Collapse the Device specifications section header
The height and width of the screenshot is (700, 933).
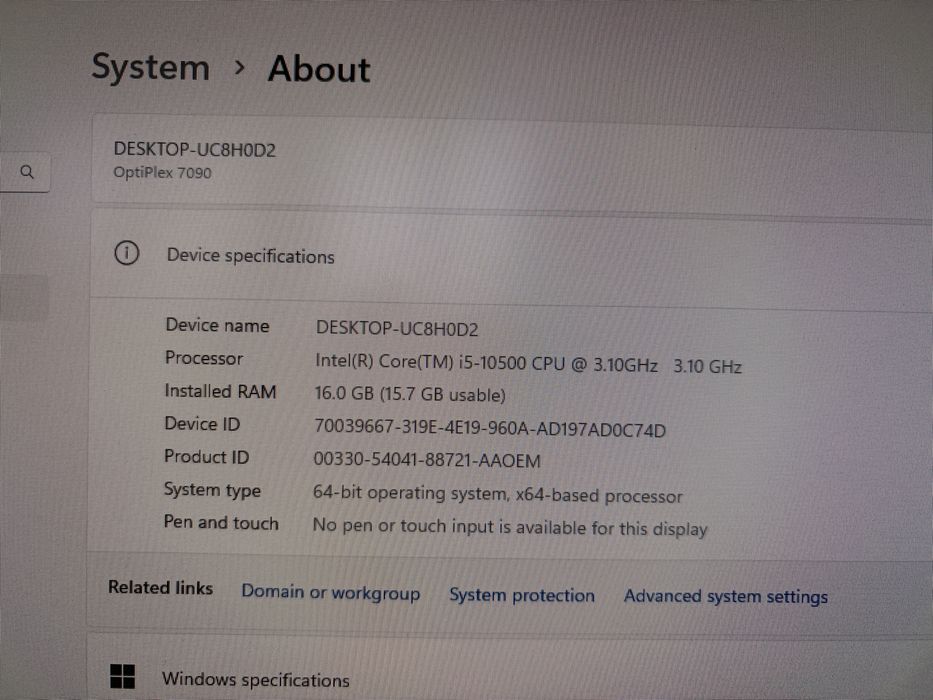tap(512, 255)
